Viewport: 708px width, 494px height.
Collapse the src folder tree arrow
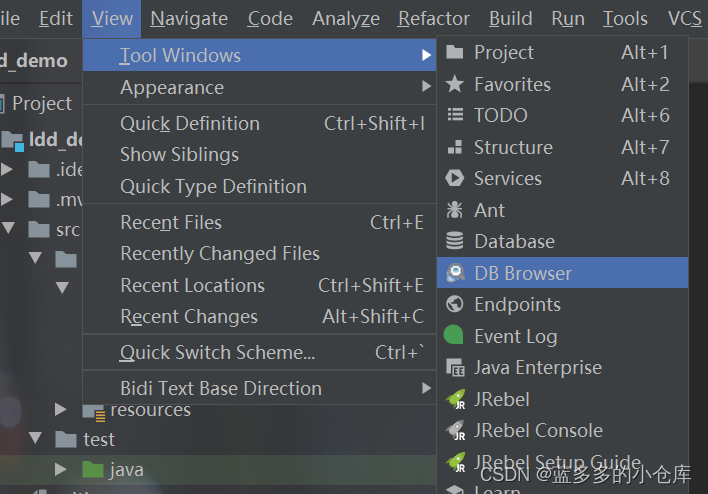click(x=8, y=227)
